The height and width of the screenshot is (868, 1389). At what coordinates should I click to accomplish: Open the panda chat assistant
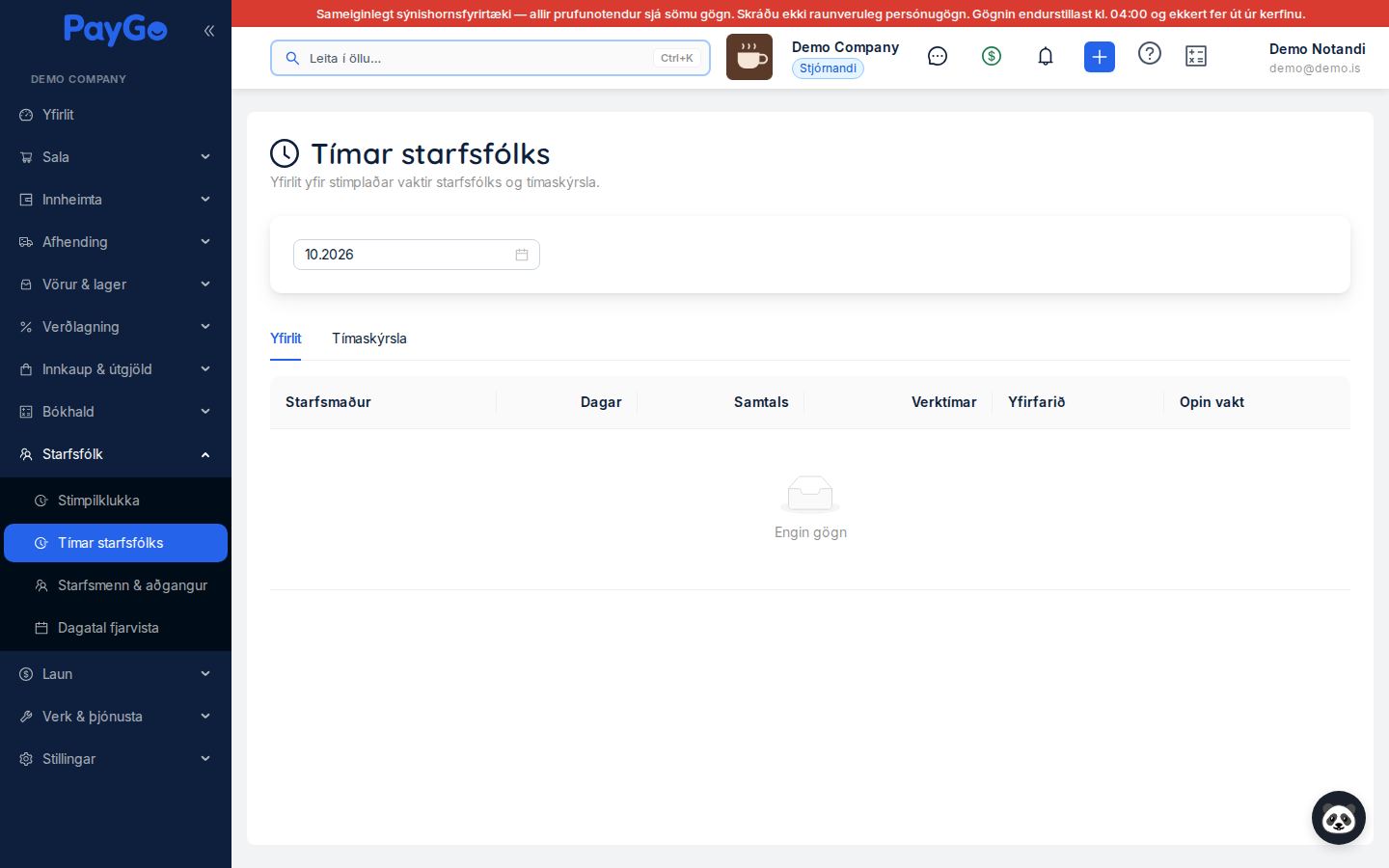click(1339, 818)
